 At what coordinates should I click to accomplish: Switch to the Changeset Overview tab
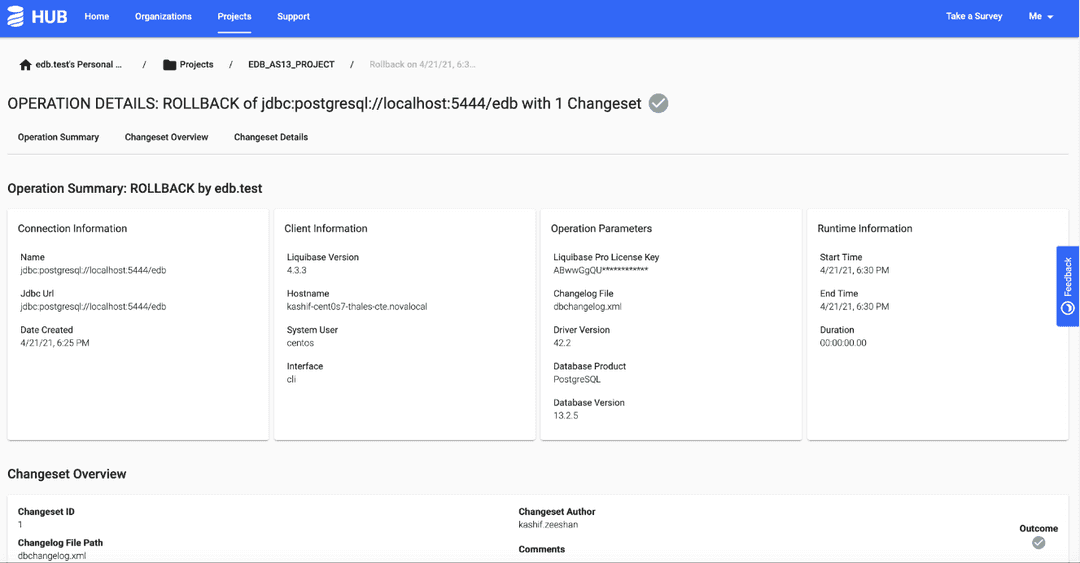pos(166,137)
